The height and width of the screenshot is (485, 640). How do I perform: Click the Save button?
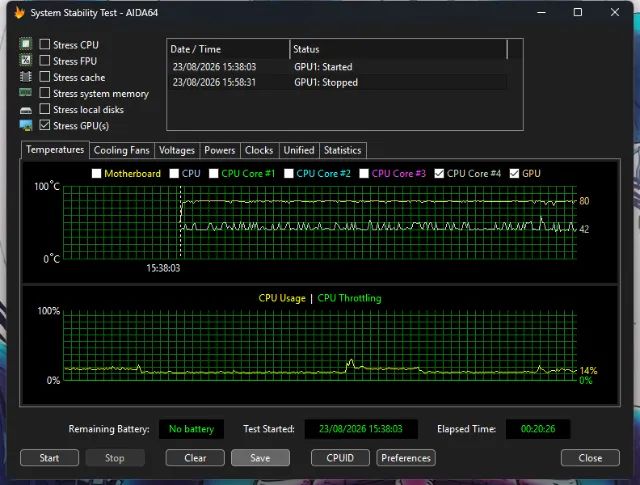click(260, 458)
